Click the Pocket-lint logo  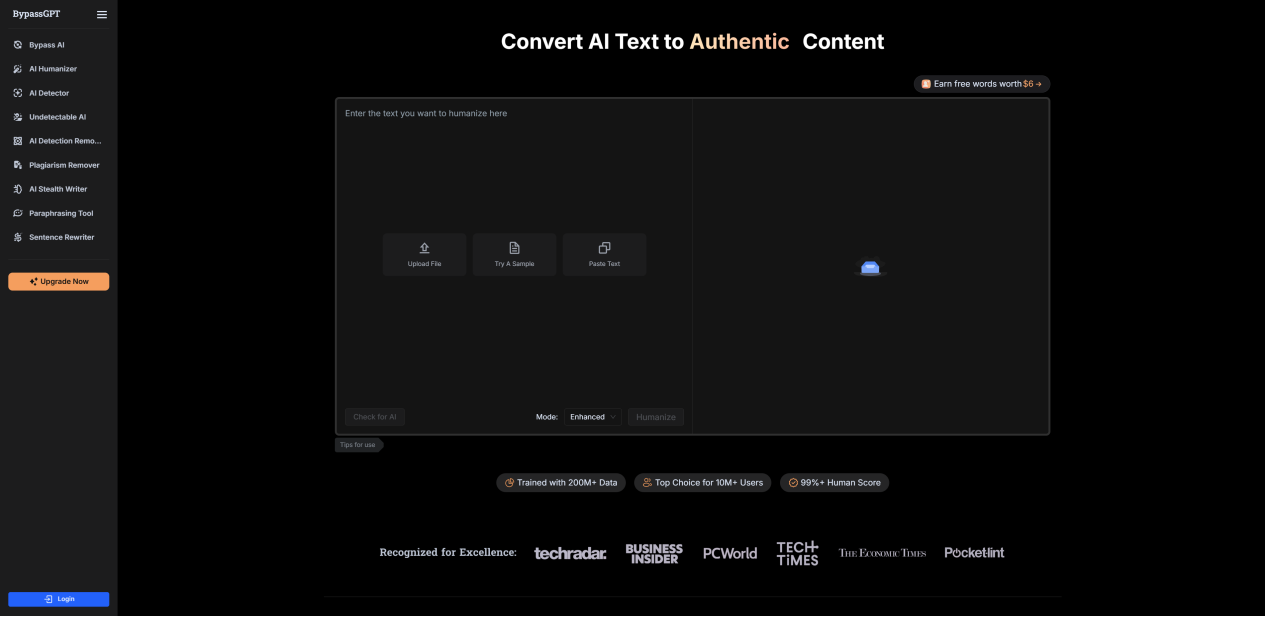(x=974, y=552)
